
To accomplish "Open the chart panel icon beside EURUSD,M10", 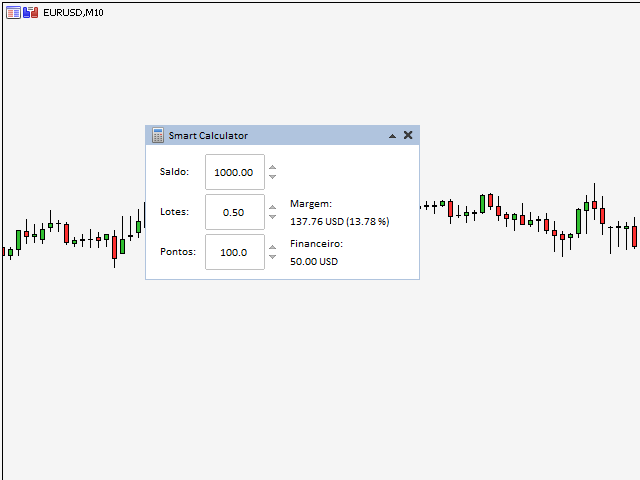I will pos(13,13).
